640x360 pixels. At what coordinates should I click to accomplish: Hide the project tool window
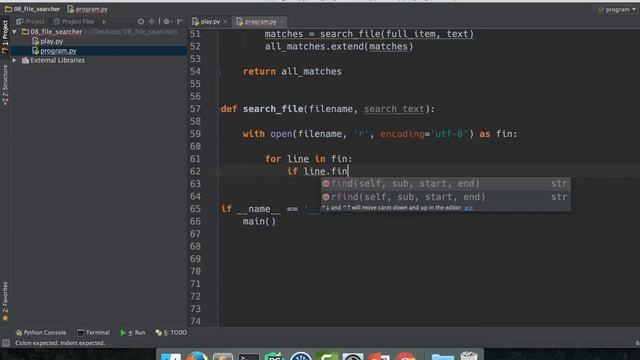(180, 21)
